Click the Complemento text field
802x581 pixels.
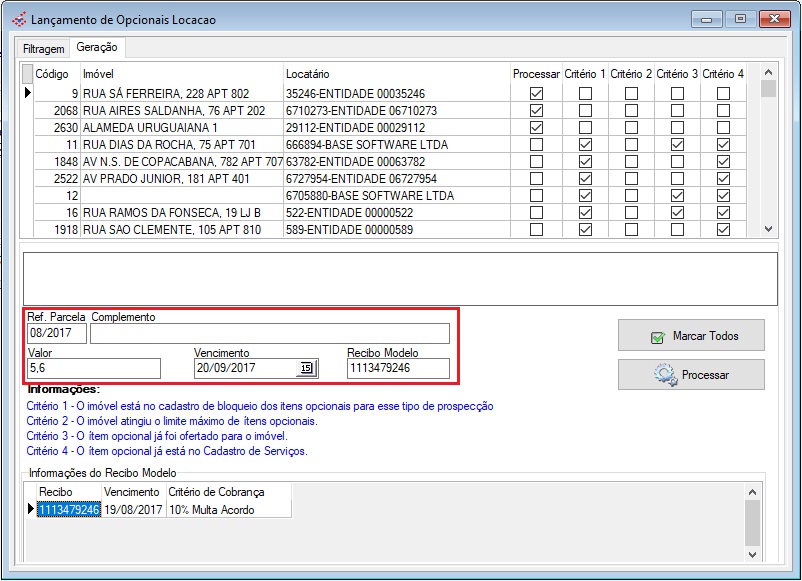[x=270, y=333]
